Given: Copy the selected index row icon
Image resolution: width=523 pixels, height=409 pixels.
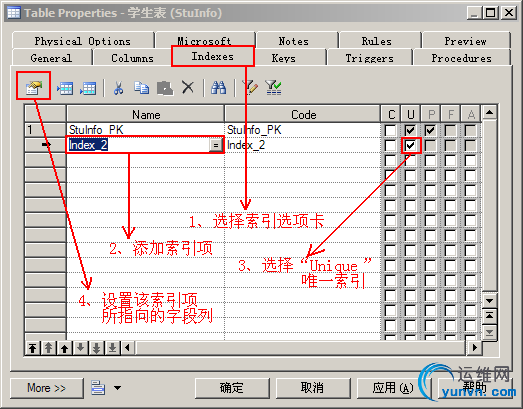Looking at the screenshot, I should (142, 88).
